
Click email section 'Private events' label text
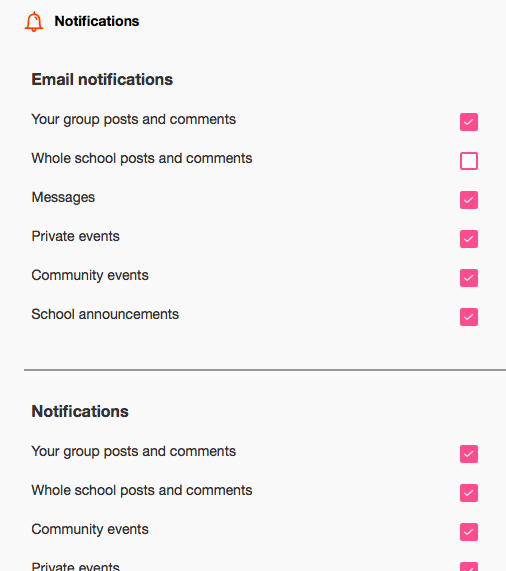point(76,236)
